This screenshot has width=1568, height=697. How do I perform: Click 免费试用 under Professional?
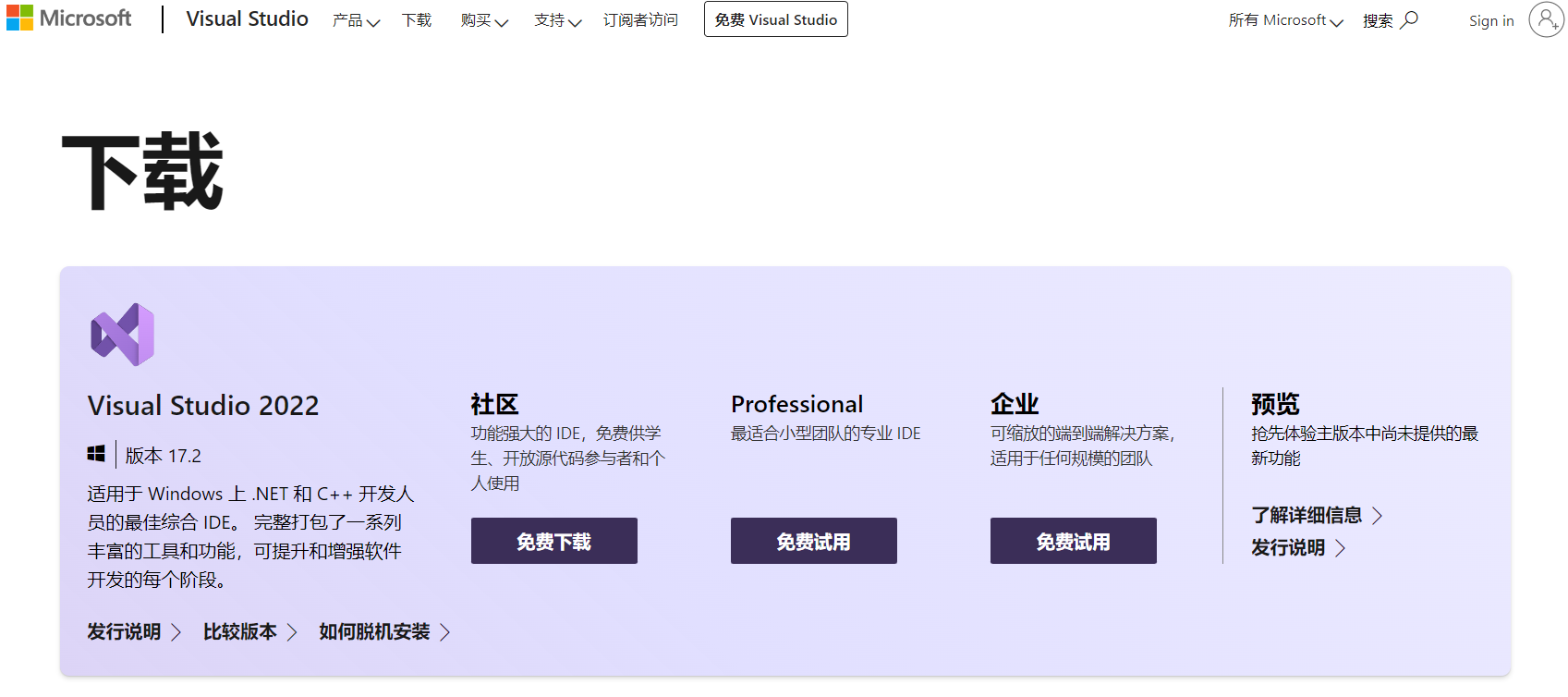(x=814, y=541)
